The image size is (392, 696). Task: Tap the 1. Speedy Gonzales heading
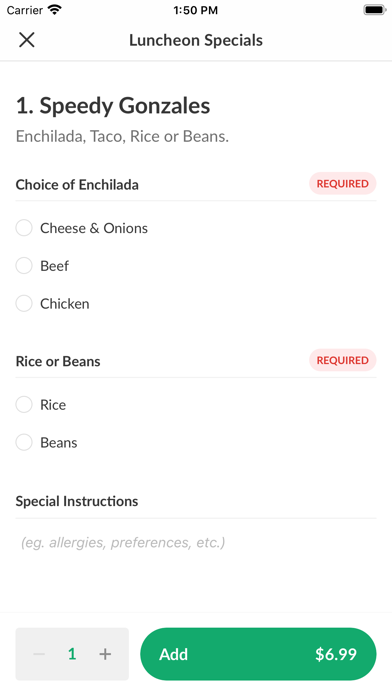pos(113,106)
